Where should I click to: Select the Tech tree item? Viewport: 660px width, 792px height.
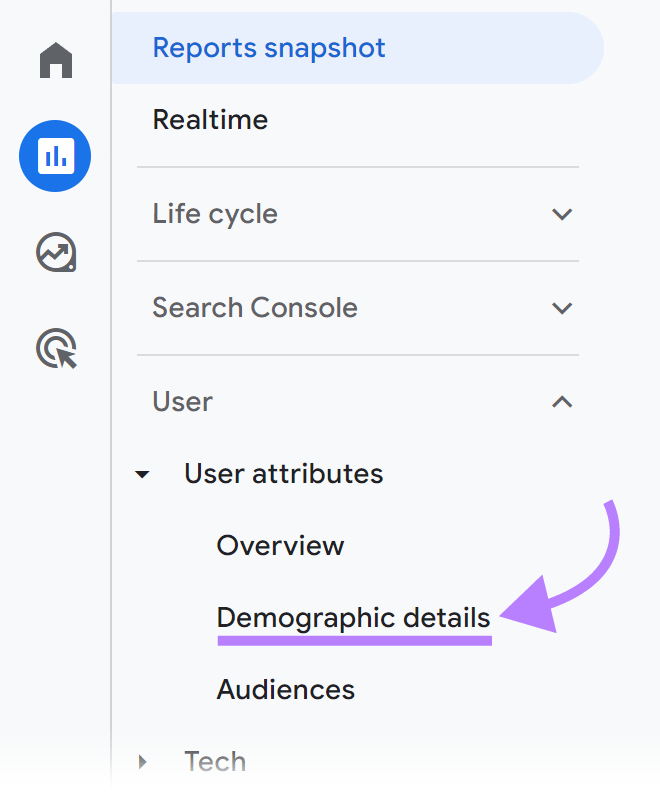click(215, 762)
